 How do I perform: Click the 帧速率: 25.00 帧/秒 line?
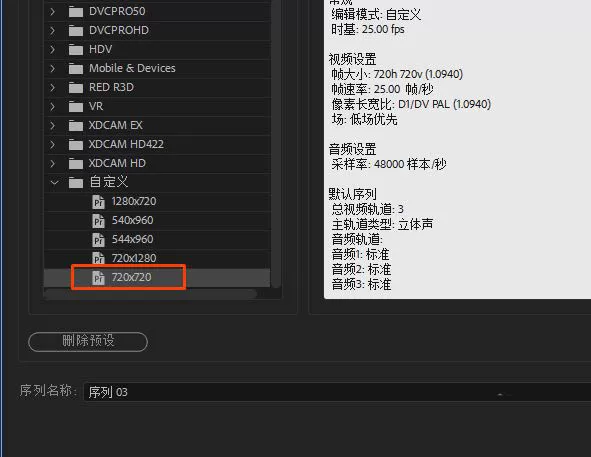point(382,89)
